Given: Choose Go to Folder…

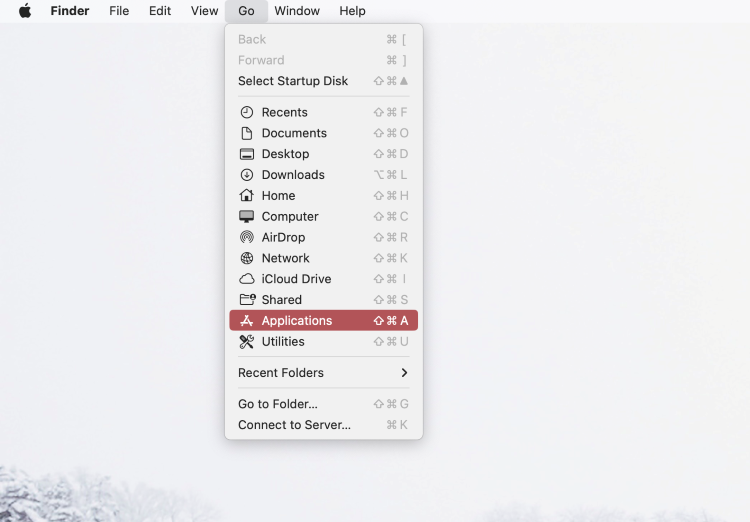Looking at the screenshot, I should (324, 404).
